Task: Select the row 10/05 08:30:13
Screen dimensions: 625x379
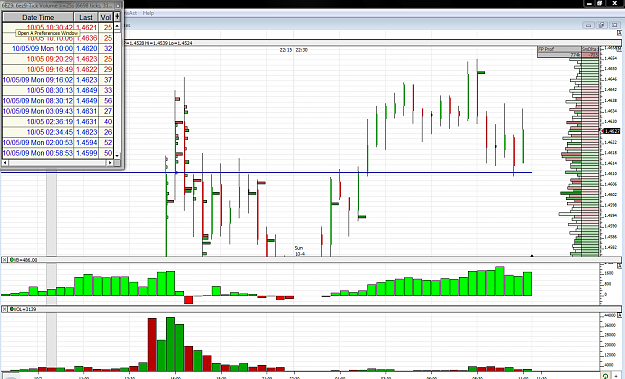Action: (58, 90)
